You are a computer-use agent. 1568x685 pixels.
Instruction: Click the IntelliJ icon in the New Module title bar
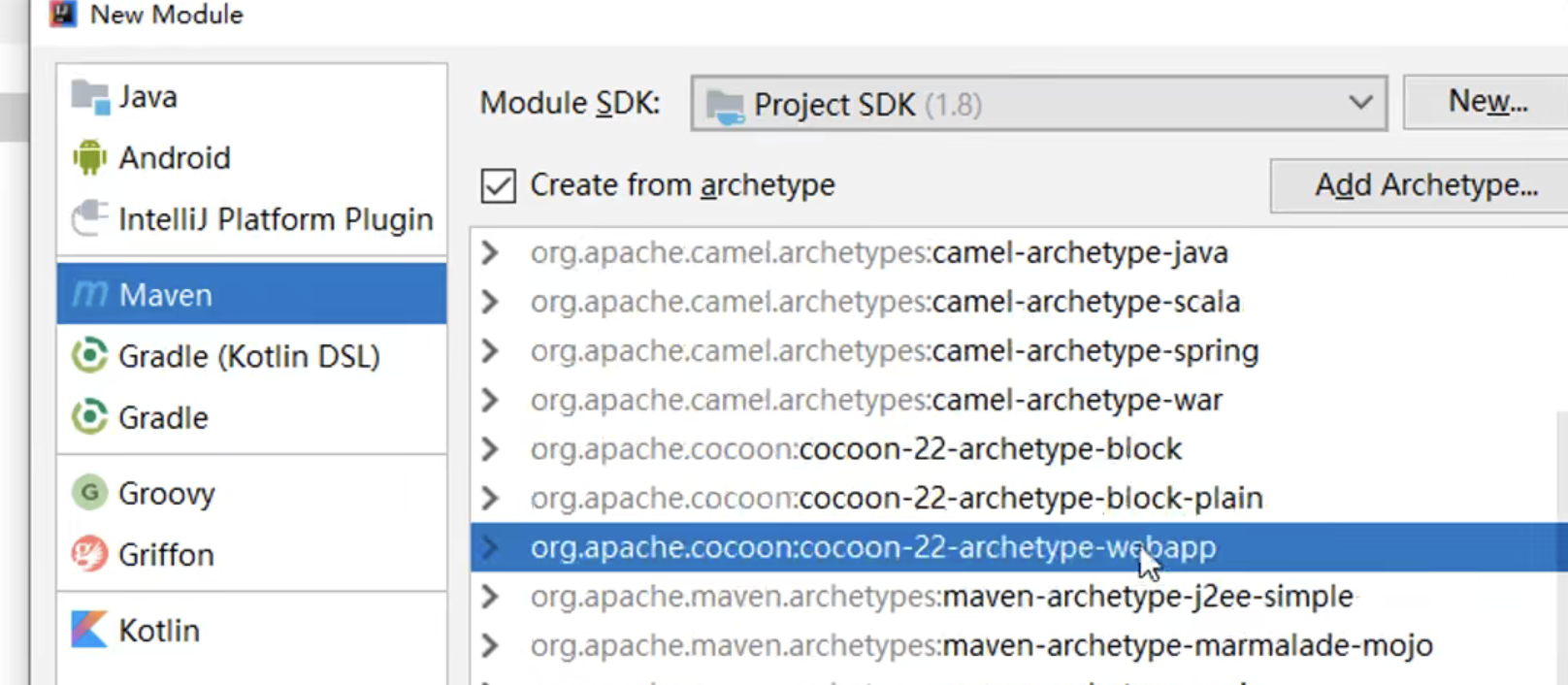pos(62,14)
